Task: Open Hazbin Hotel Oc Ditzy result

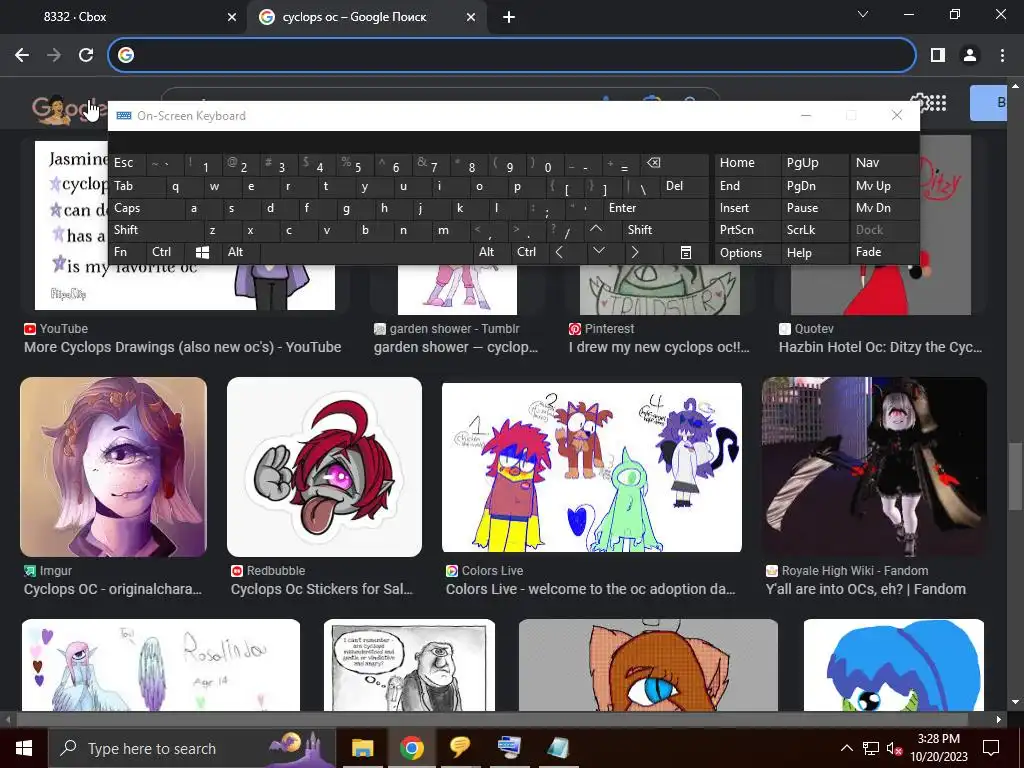Action: click(880, 347)
